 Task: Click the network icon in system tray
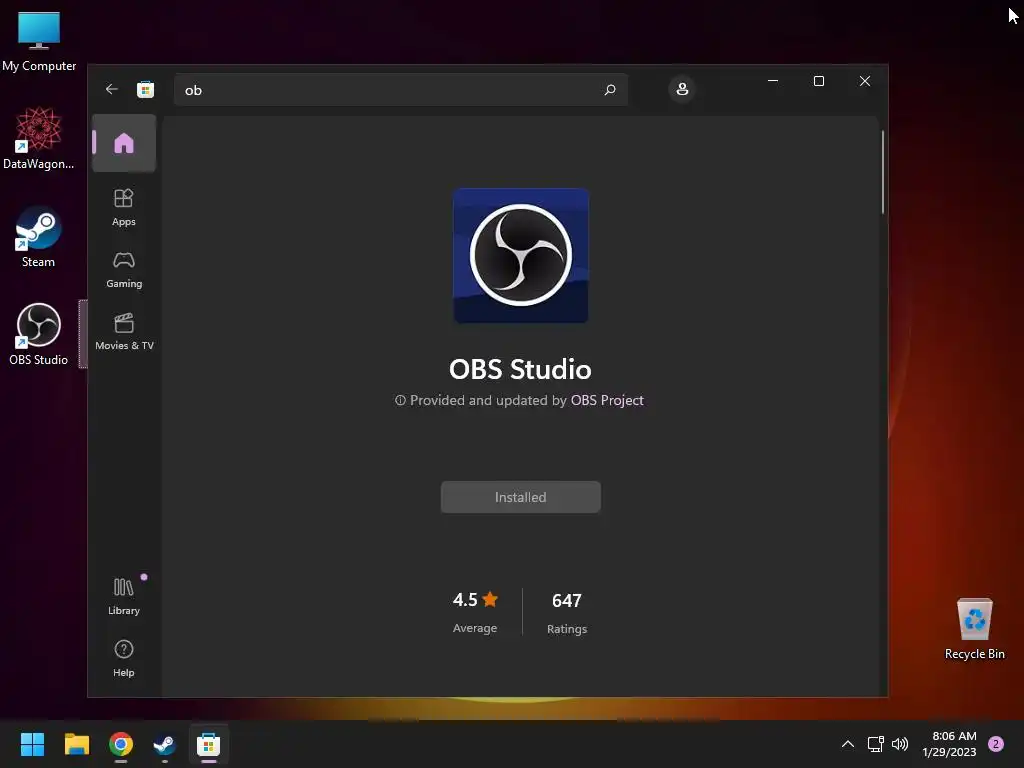click(875, 744)
